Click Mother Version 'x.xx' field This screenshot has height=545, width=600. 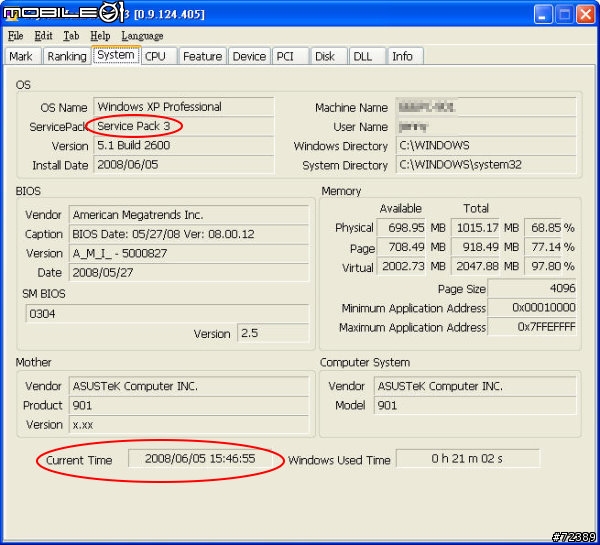pyautogui.click(x=189, y=425)
